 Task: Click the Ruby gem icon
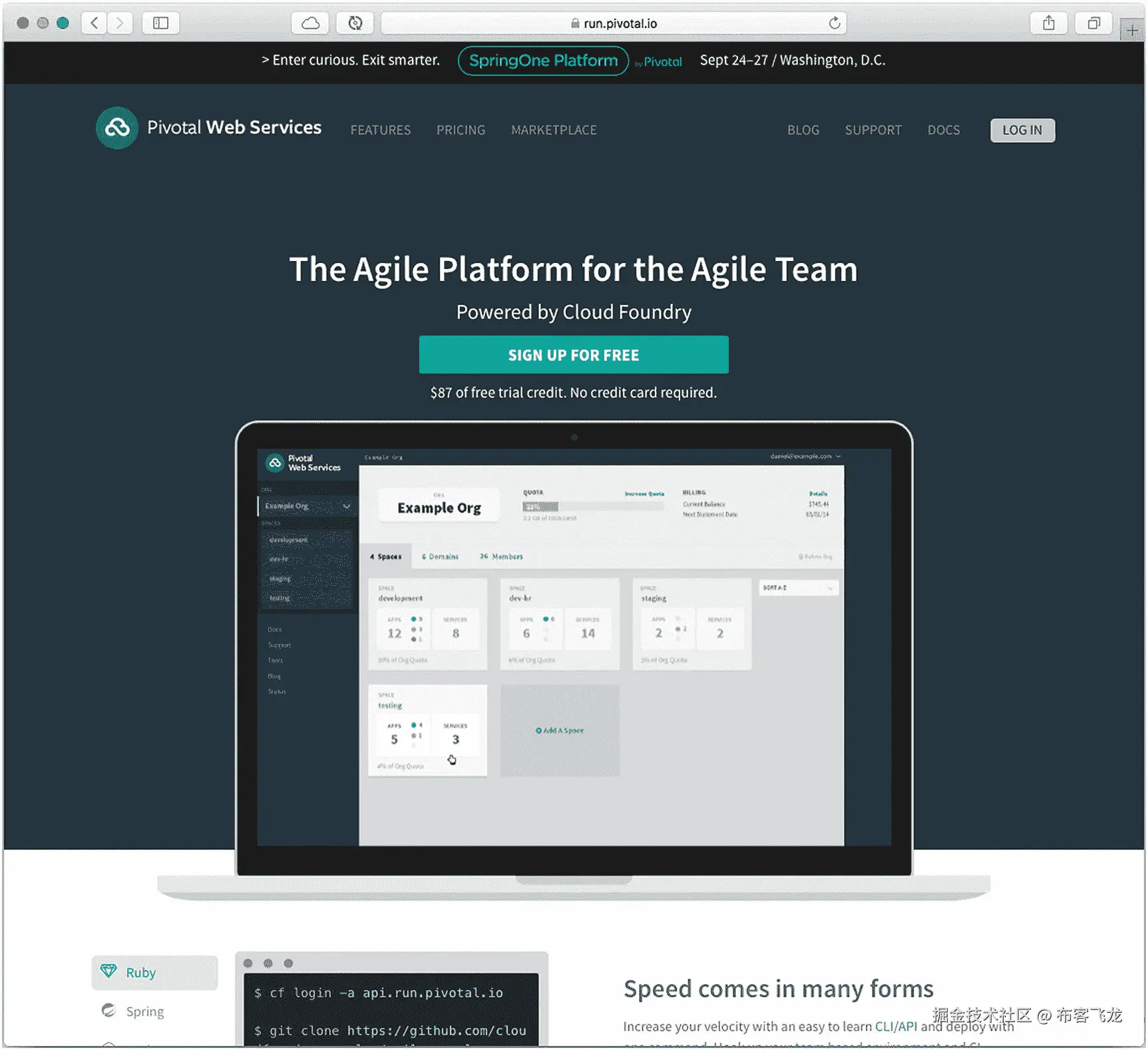point(108,971)
